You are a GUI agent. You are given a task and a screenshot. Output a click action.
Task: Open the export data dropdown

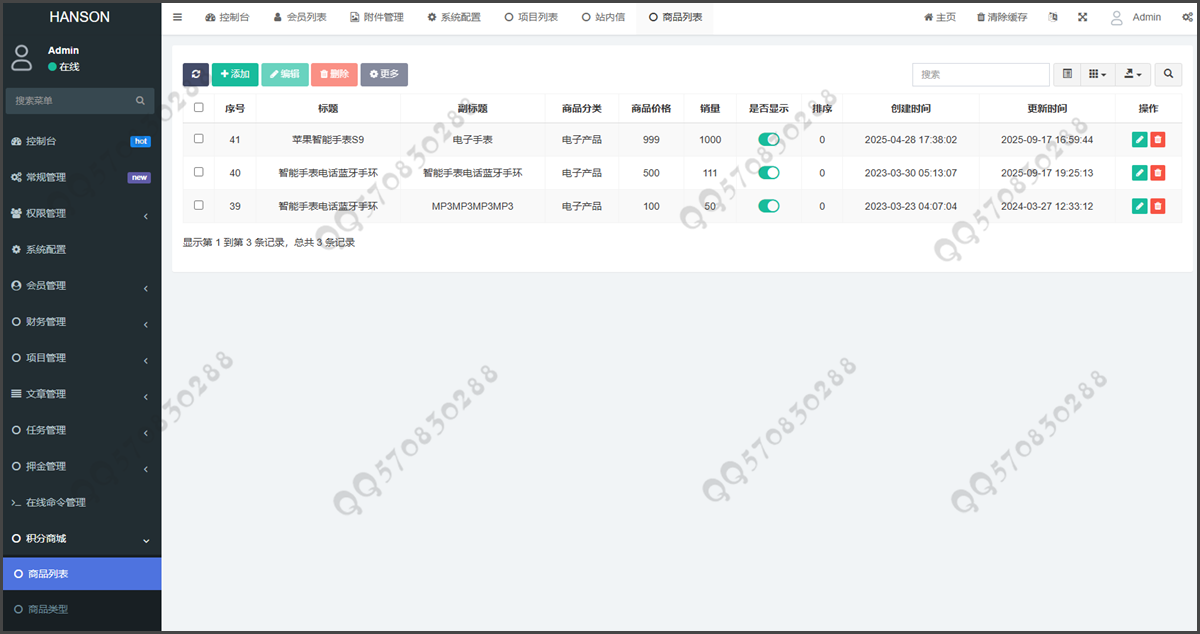point(1134,74)
